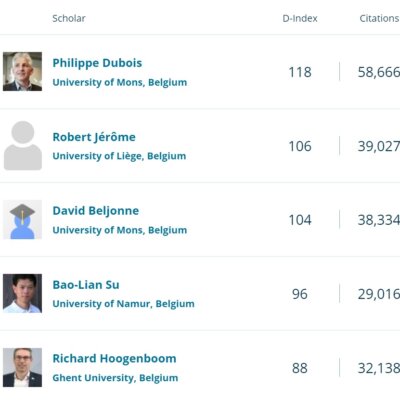Open Richard Hoogenboom scholar page

114,359
